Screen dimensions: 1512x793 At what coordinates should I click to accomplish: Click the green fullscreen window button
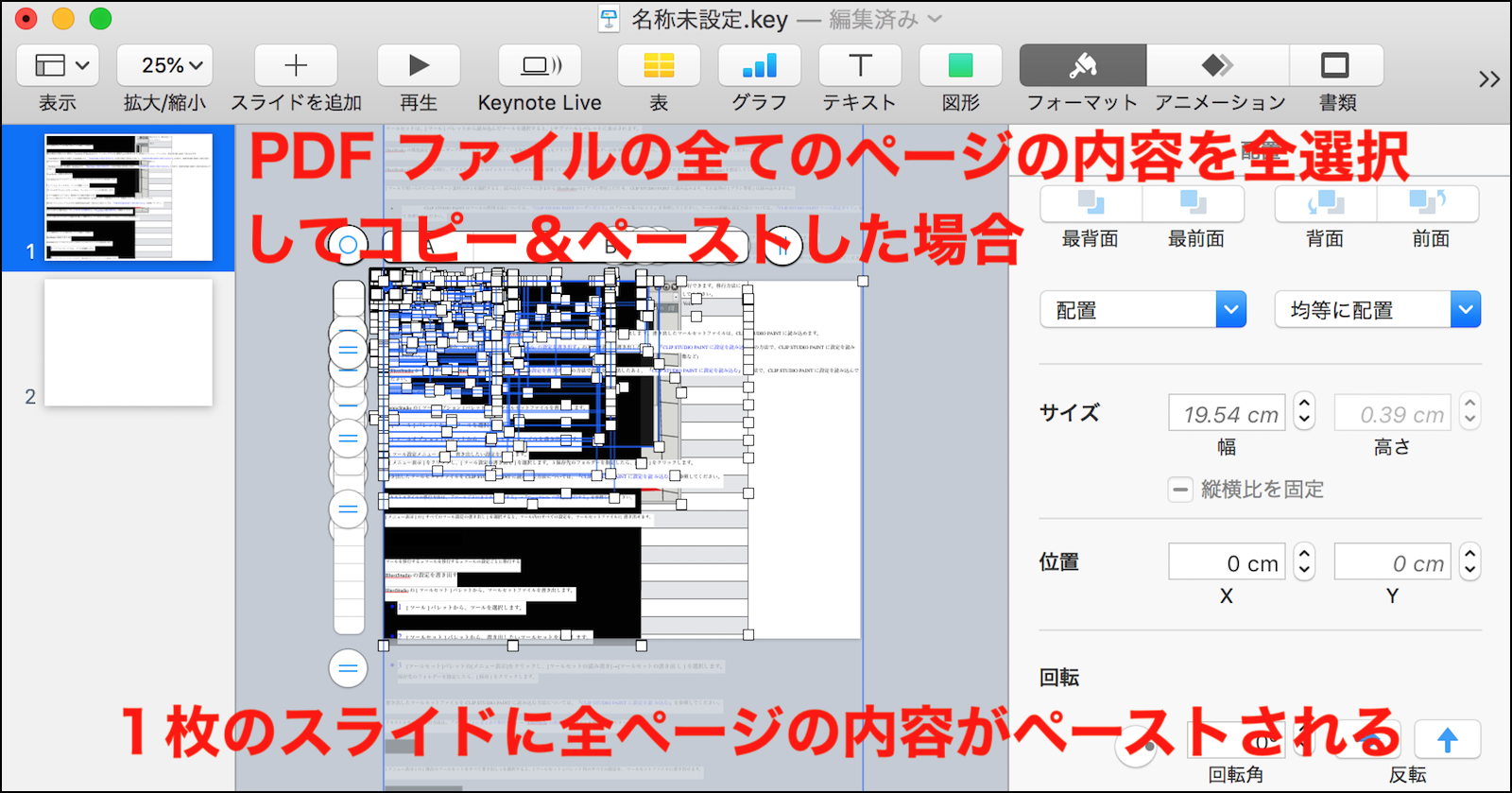coord(100,19)
